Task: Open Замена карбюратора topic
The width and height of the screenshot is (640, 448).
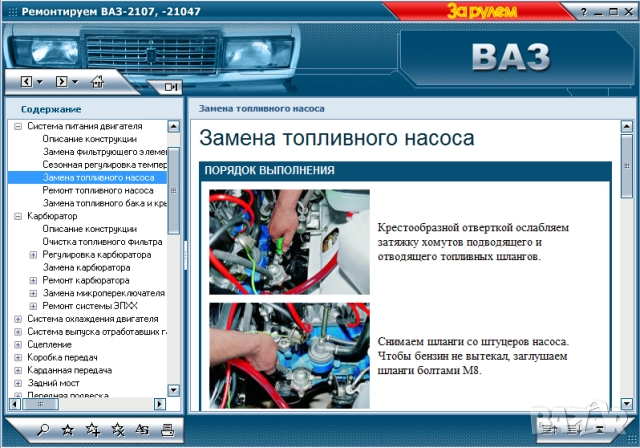Action: [x=87, y=268]
